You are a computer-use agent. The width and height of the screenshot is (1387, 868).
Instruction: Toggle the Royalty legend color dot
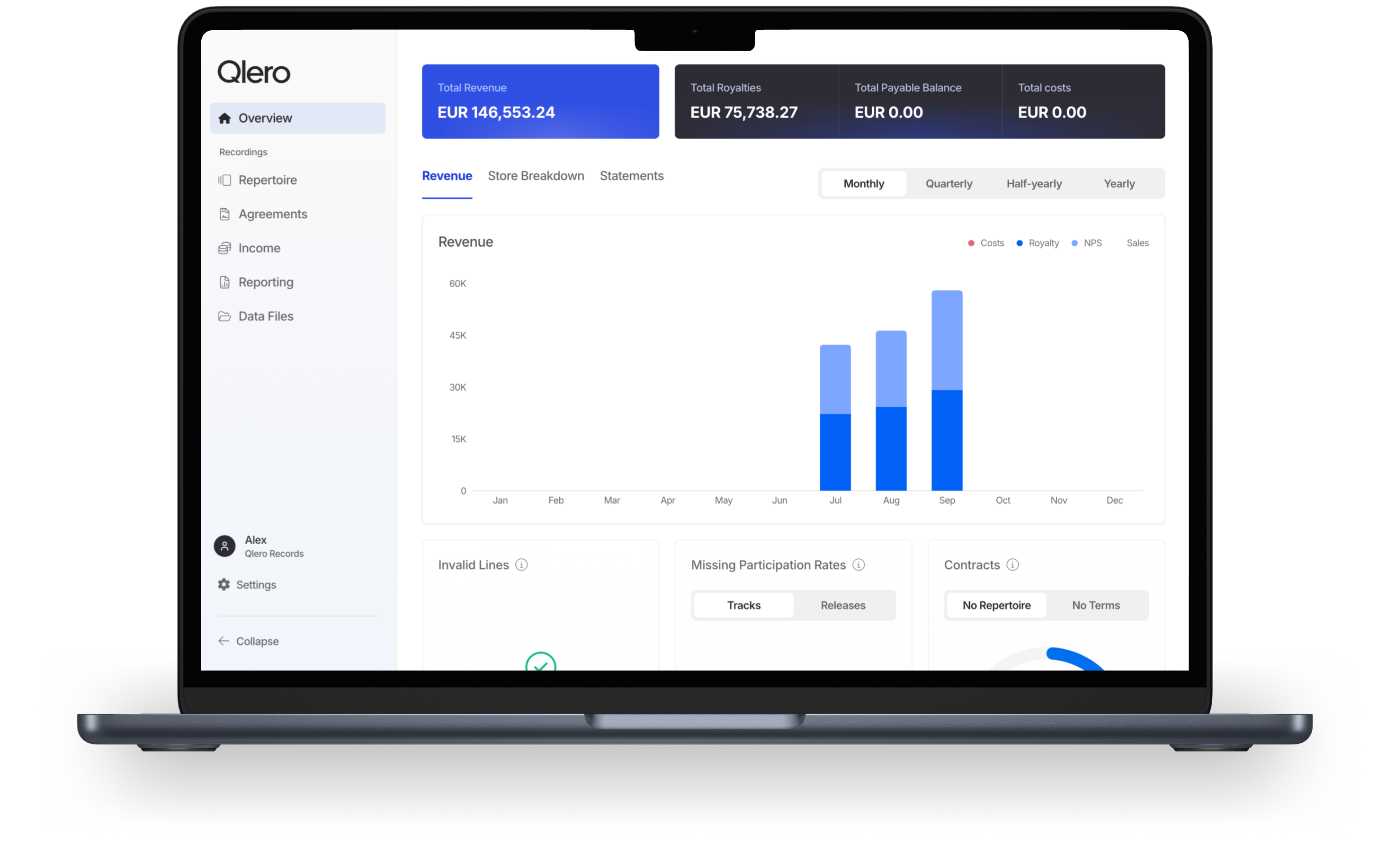tap(1020, 243)
